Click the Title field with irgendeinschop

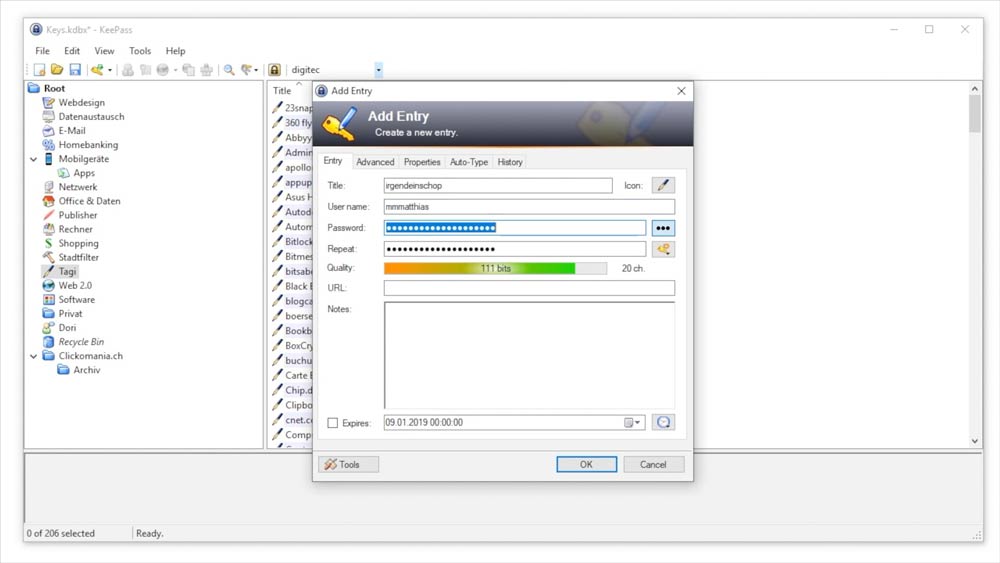pyautogui.click(x=498, y=186)
